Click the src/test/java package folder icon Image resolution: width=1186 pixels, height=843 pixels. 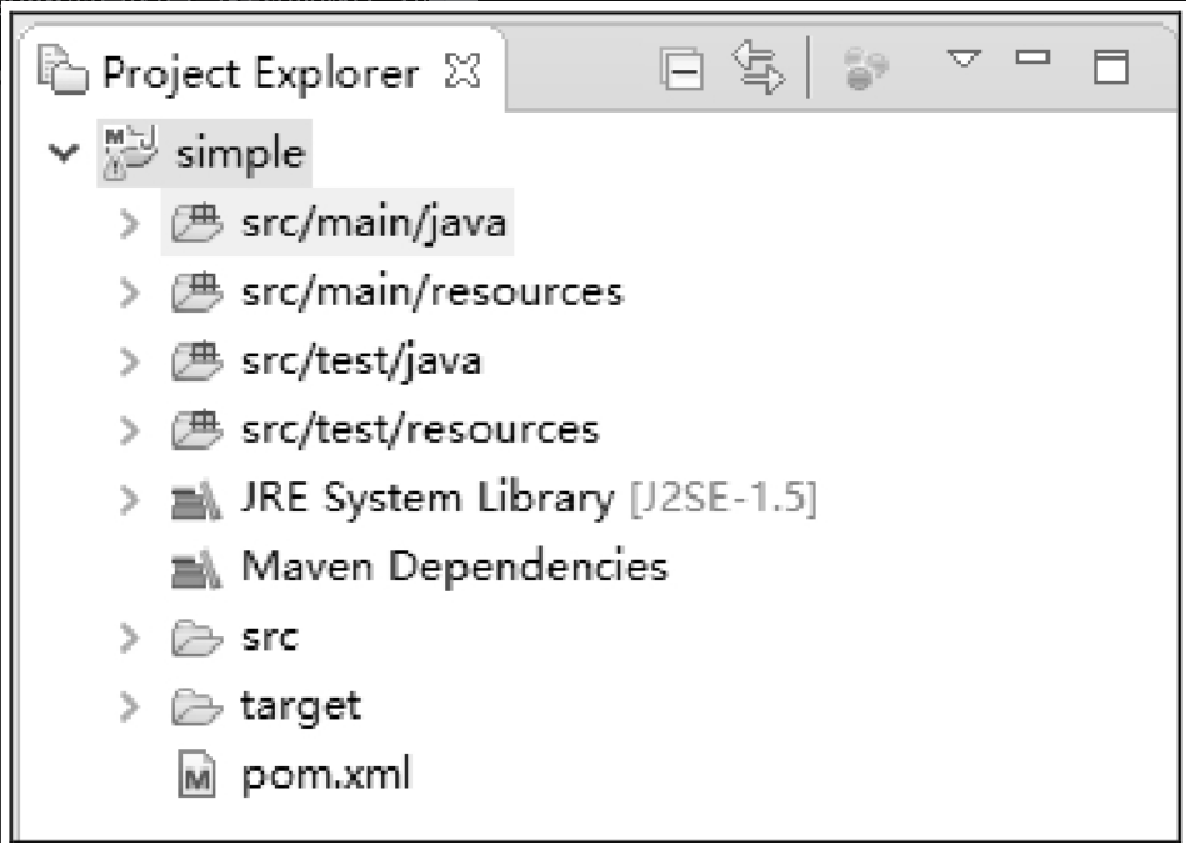(x=197, y=361)
